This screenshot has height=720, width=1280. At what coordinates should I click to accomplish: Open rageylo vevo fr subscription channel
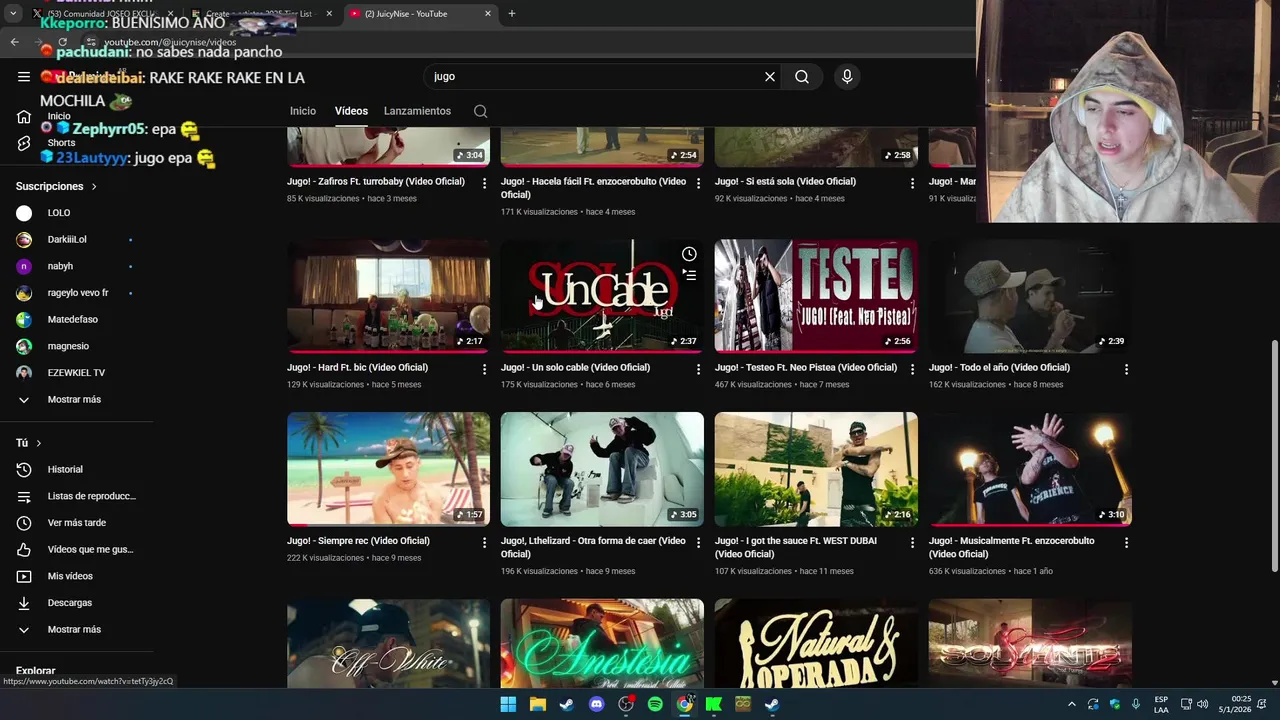coord(76,293)
